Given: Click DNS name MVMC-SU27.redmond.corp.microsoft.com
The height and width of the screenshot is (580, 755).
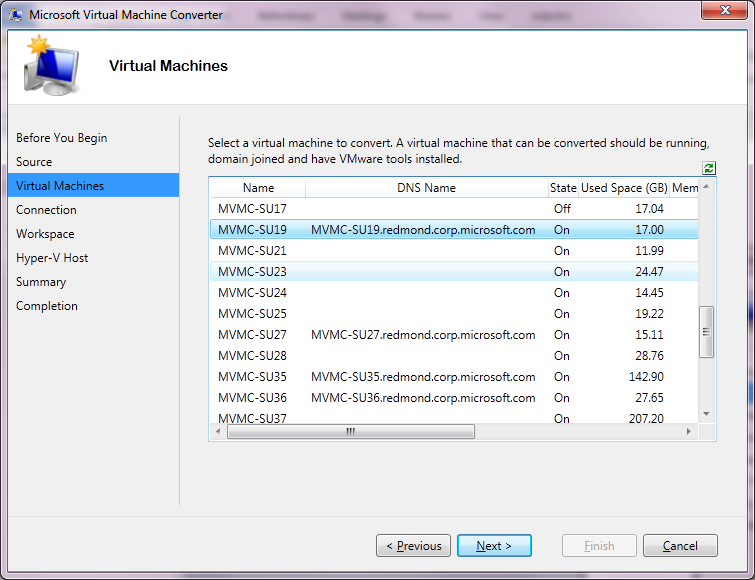Looking at the screenshot, I should [x=423, y=335].
